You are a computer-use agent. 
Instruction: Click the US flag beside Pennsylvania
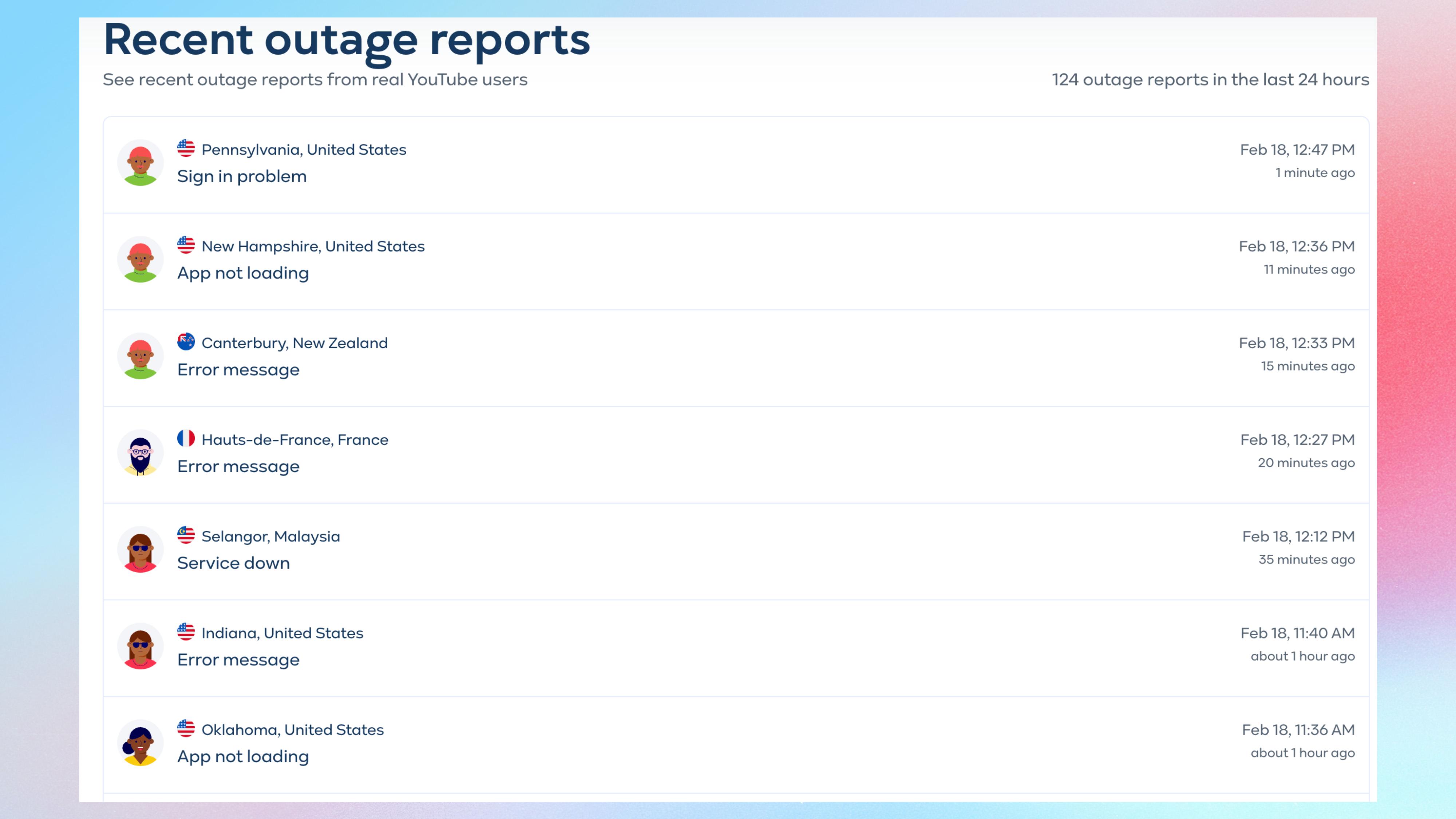[x=185, y=149]
